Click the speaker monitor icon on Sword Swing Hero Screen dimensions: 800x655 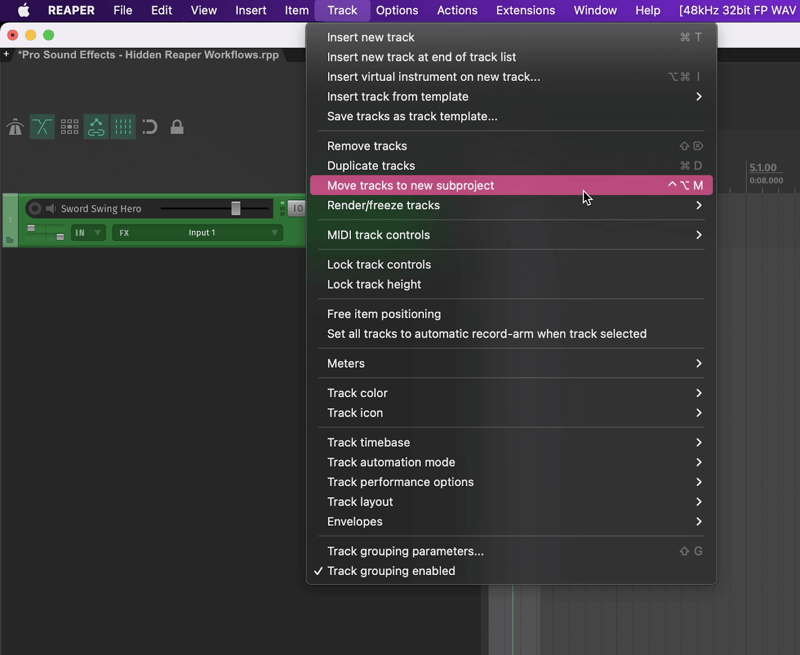(51, 208)
